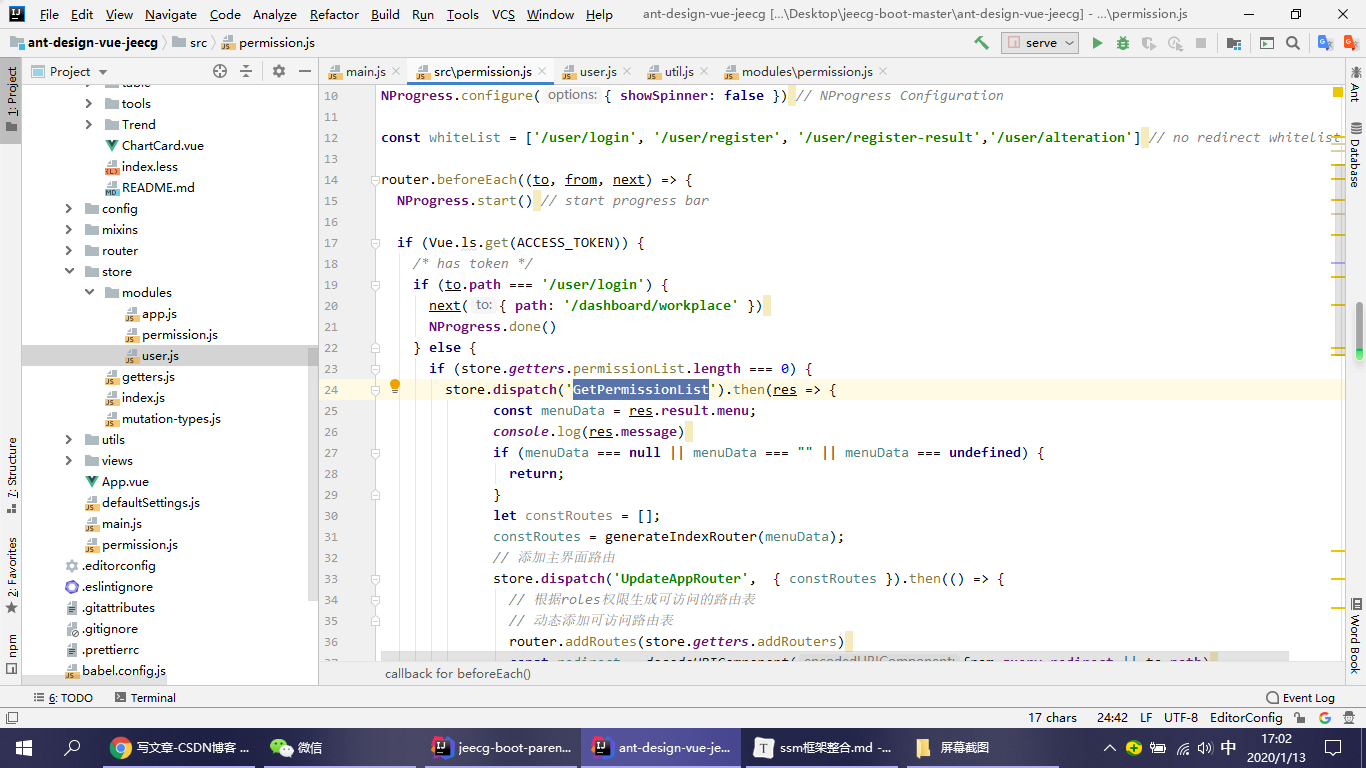Toggle tool window bars icon in status bar corner

point(11,717)
